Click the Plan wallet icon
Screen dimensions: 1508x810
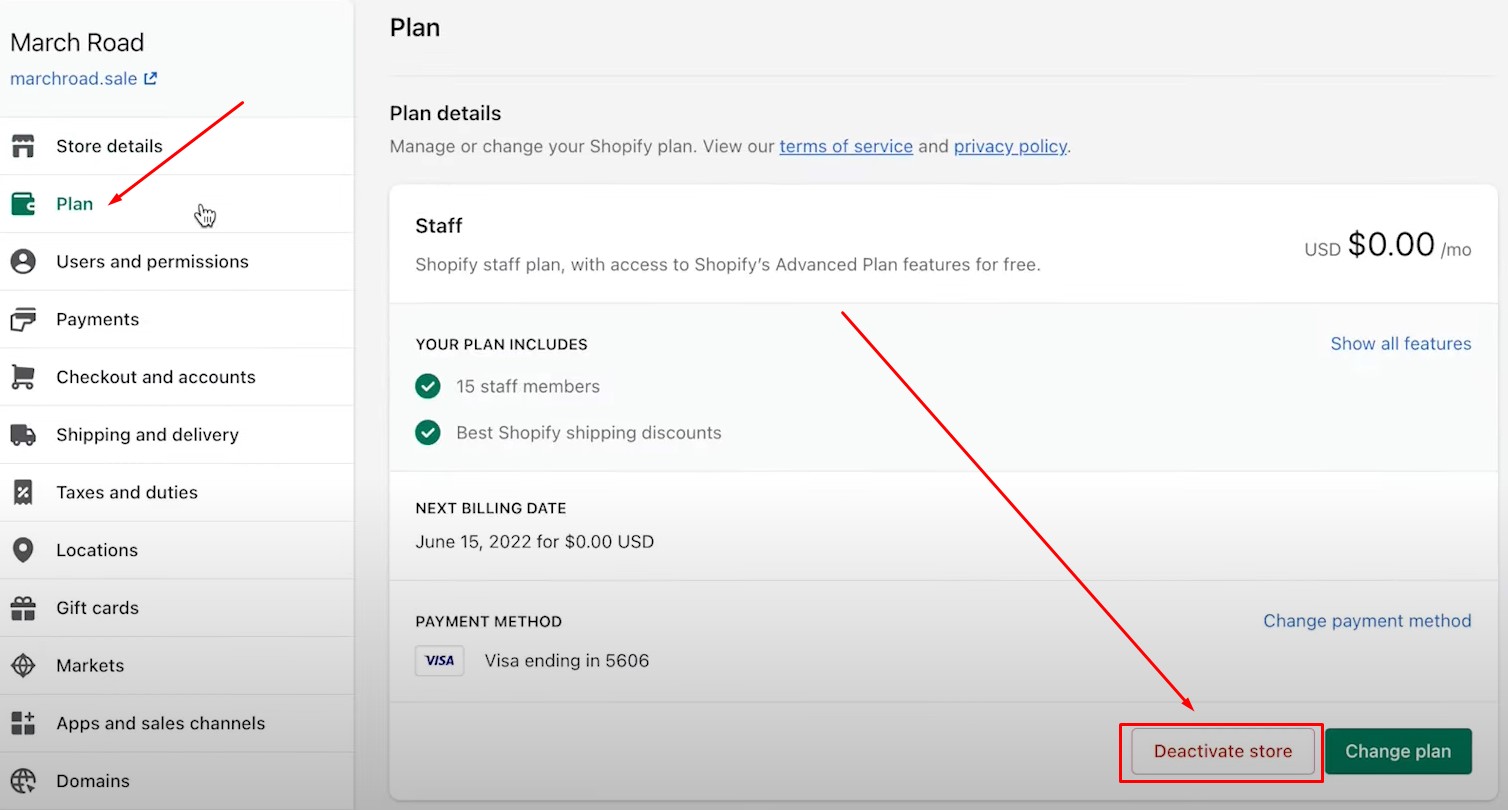(23, 204)
